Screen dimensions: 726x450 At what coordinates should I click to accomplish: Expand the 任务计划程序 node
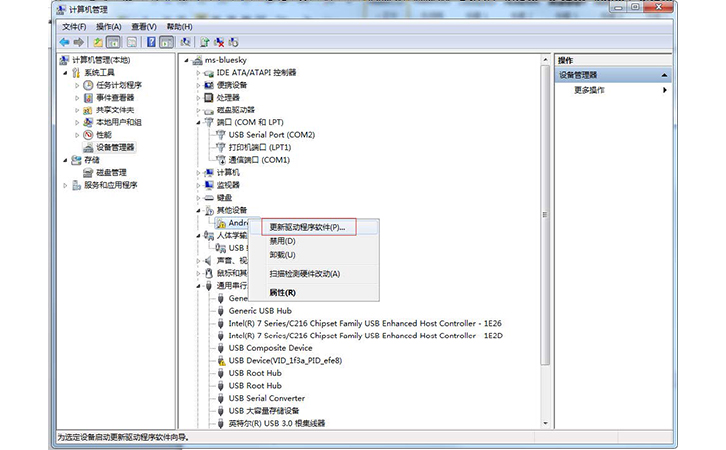77,85
